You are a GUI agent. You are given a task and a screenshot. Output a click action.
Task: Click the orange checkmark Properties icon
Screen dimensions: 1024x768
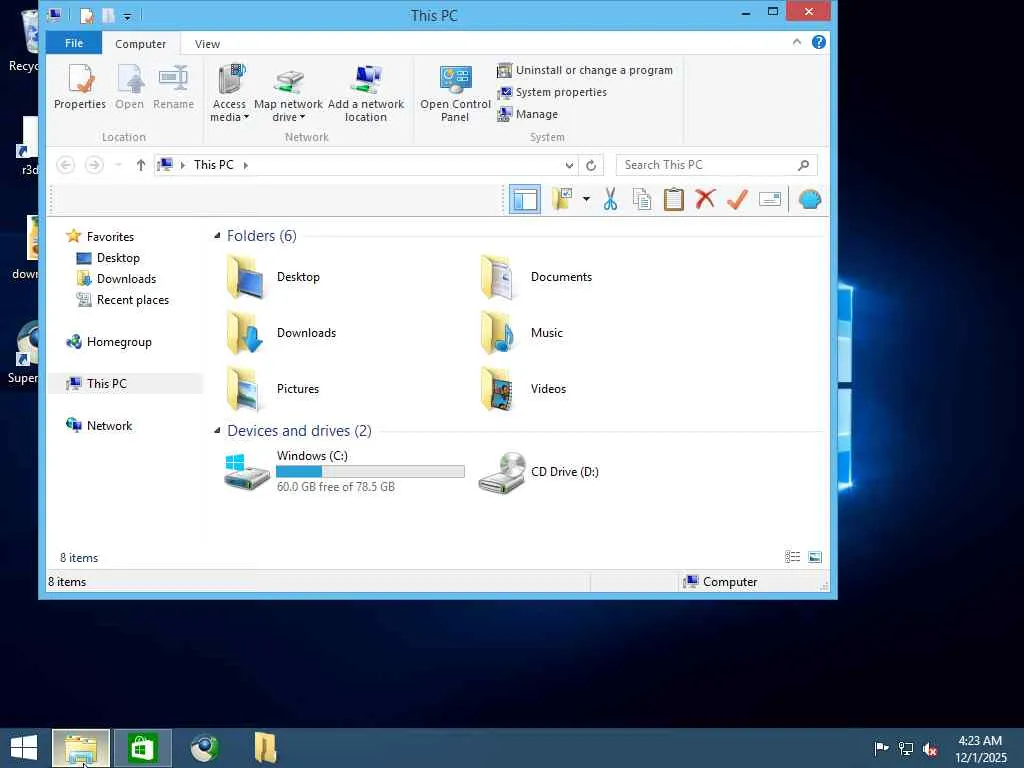click(737, 199)
